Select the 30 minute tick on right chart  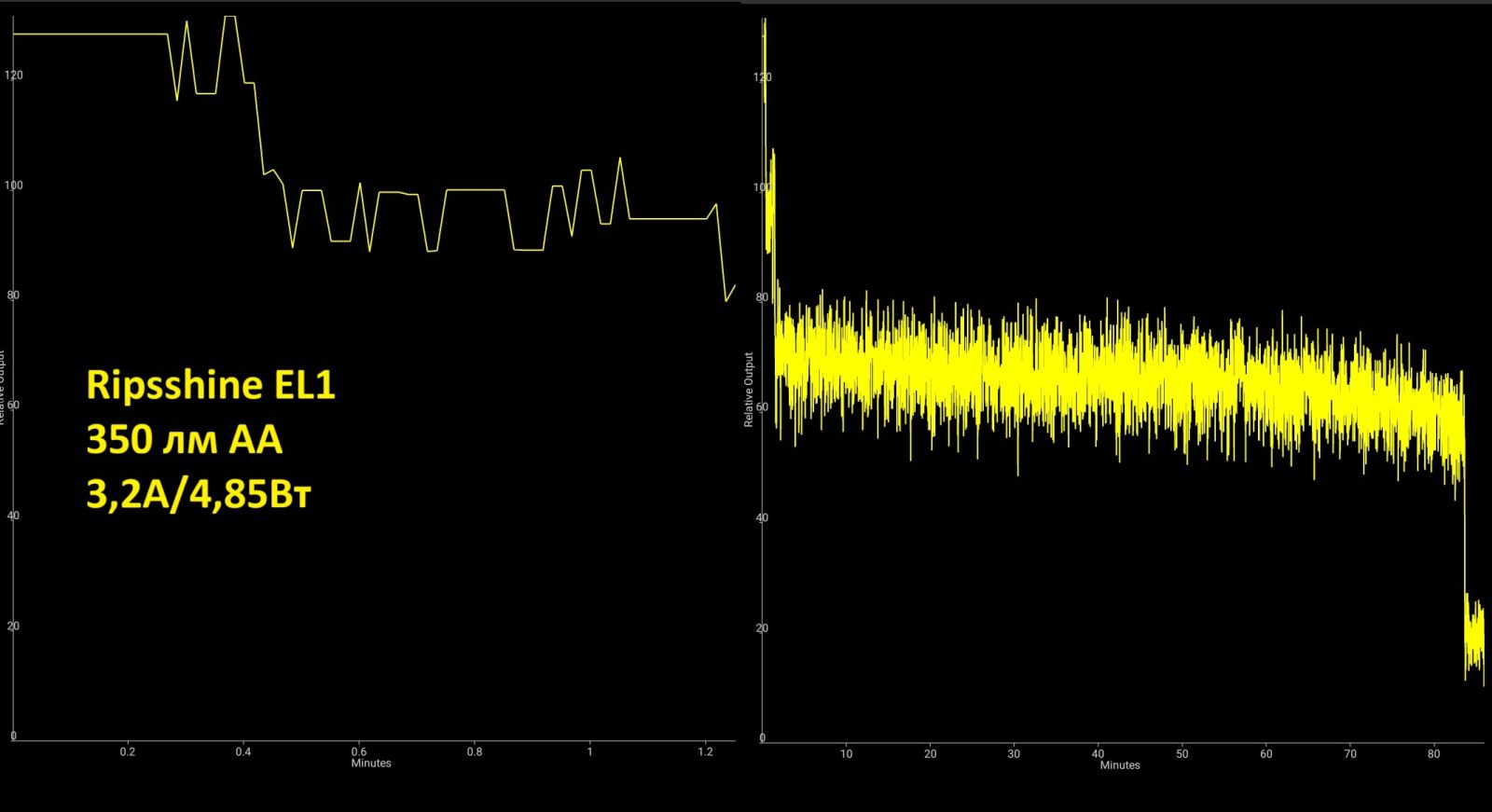1014,753
